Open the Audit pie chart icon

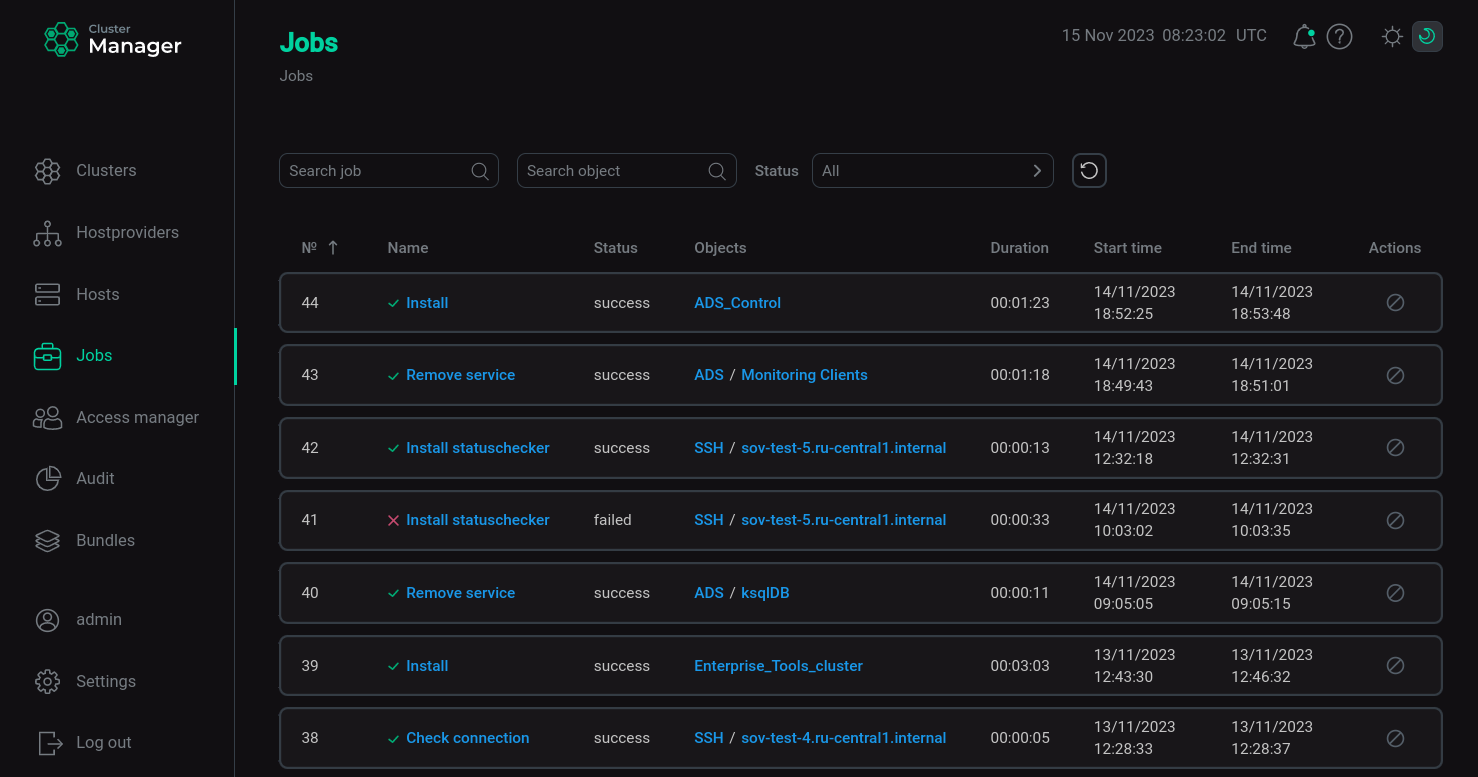pyautogui.click(x=47, y=479)
